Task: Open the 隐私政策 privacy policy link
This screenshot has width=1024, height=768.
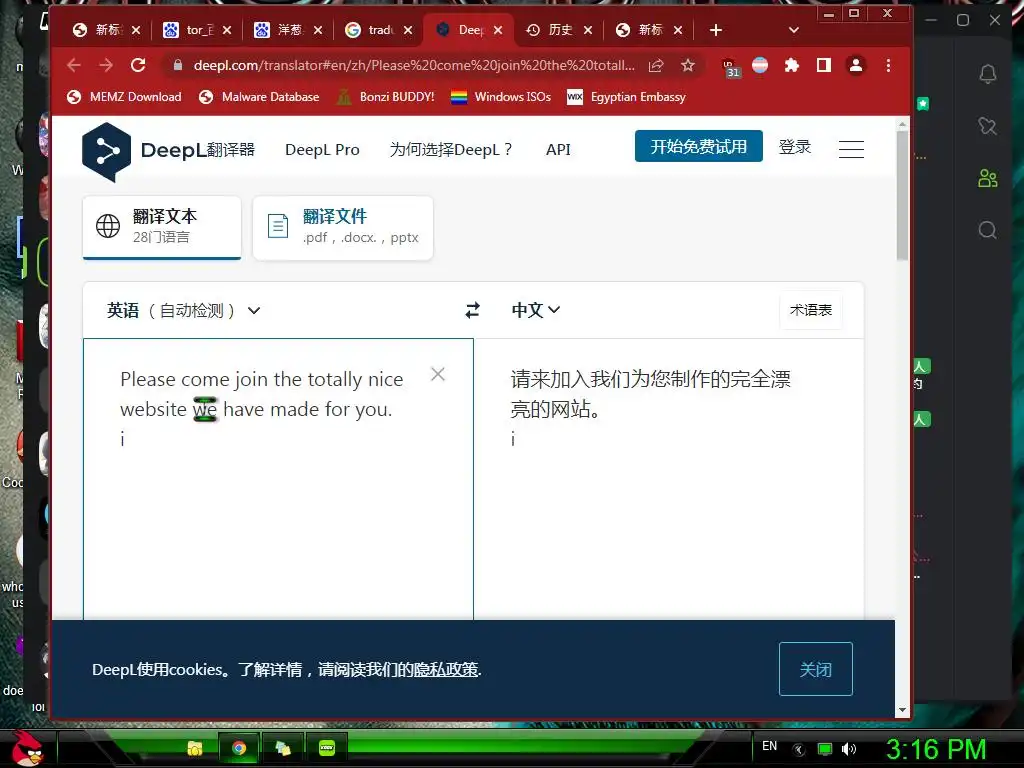Action: 446,670
